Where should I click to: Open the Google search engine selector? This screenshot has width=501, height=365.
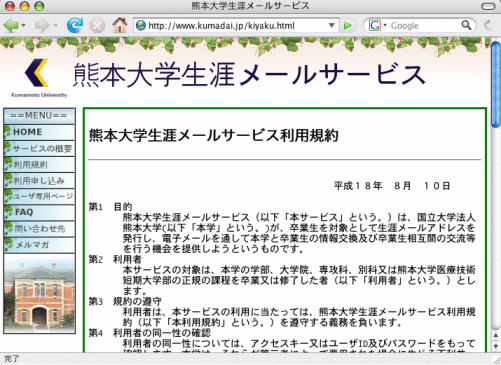point(377,25)
